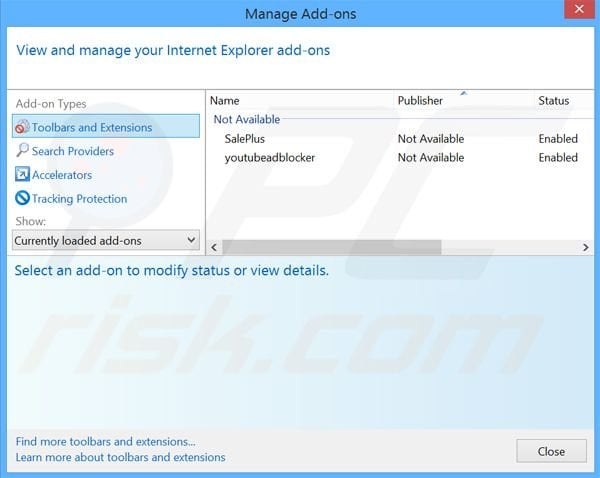Click the Accelerators arrow icon
The height and width of the screenshot is (478, 600).
[22, 174]
